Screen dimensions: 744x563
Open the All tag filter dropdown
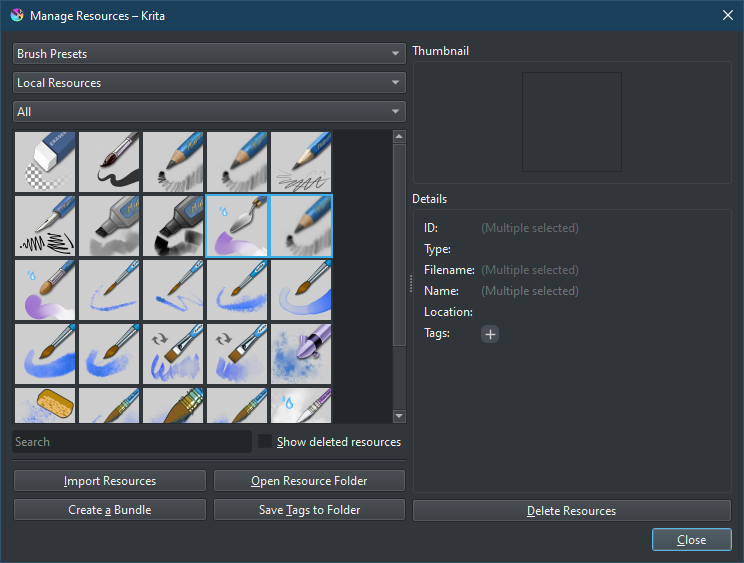[208, 112]
